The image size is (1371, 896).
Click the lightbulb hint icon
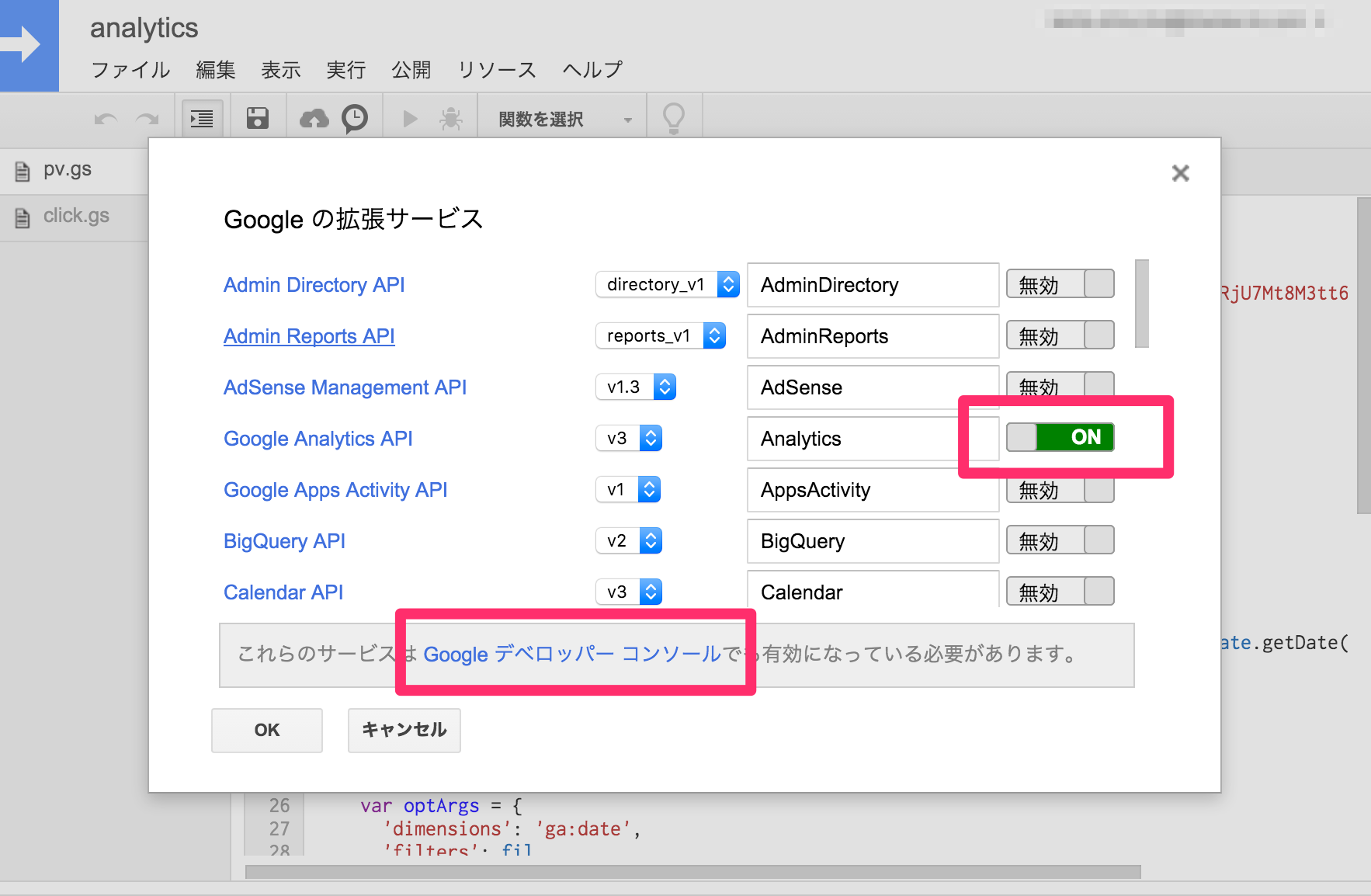pyautogui.click(x=673, y=118)
